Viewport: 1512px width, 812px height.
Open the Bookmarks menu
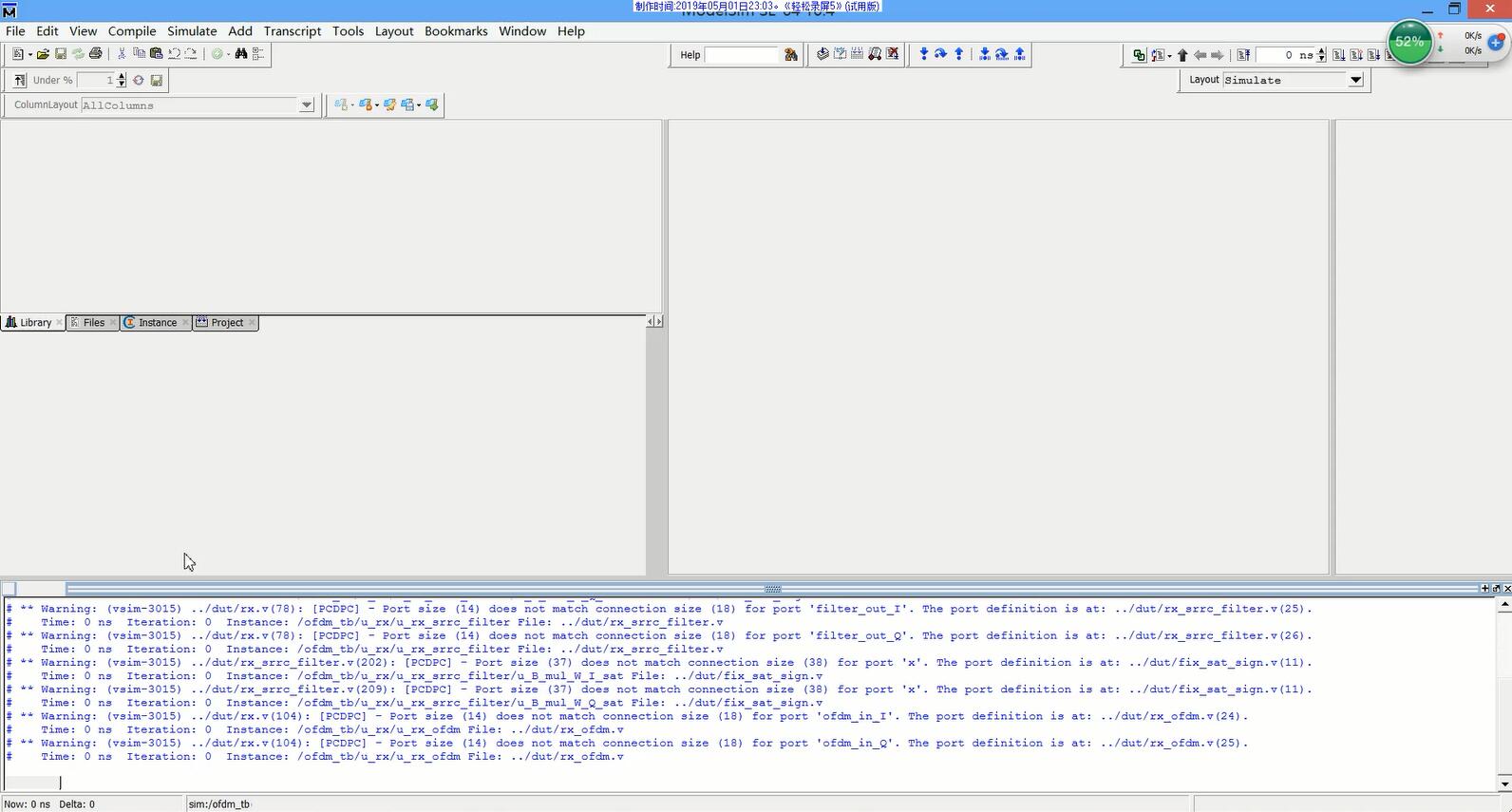point(456,30)
